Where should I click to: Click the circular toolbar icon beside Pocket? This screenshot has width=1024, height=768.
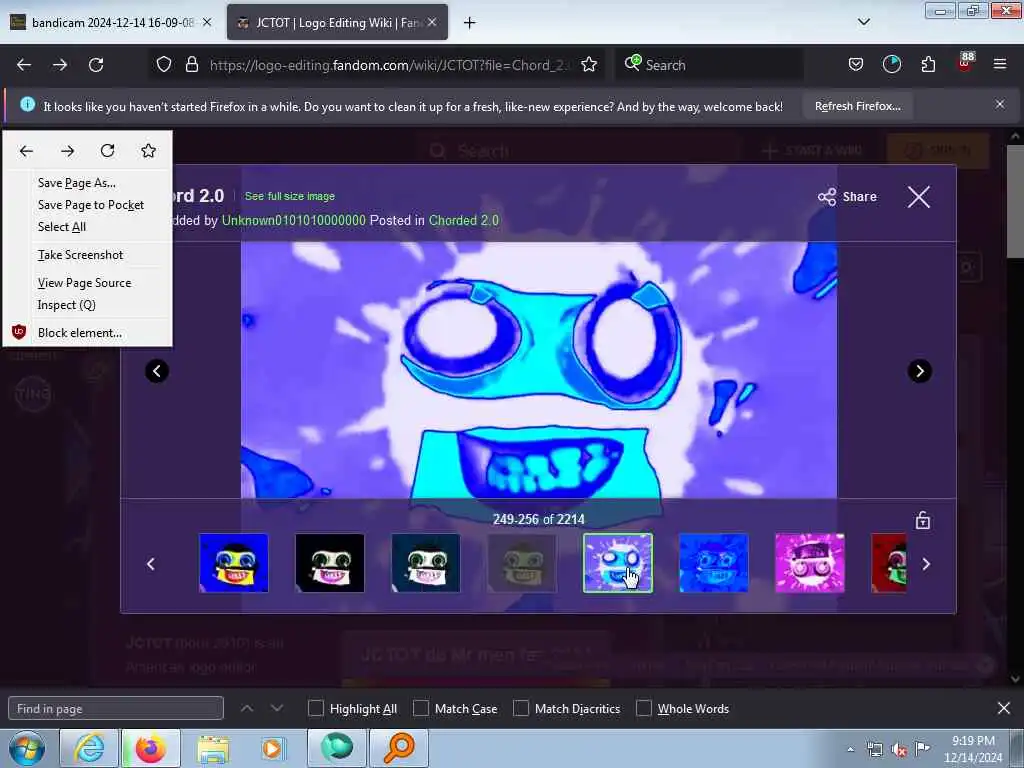[891, 64]
